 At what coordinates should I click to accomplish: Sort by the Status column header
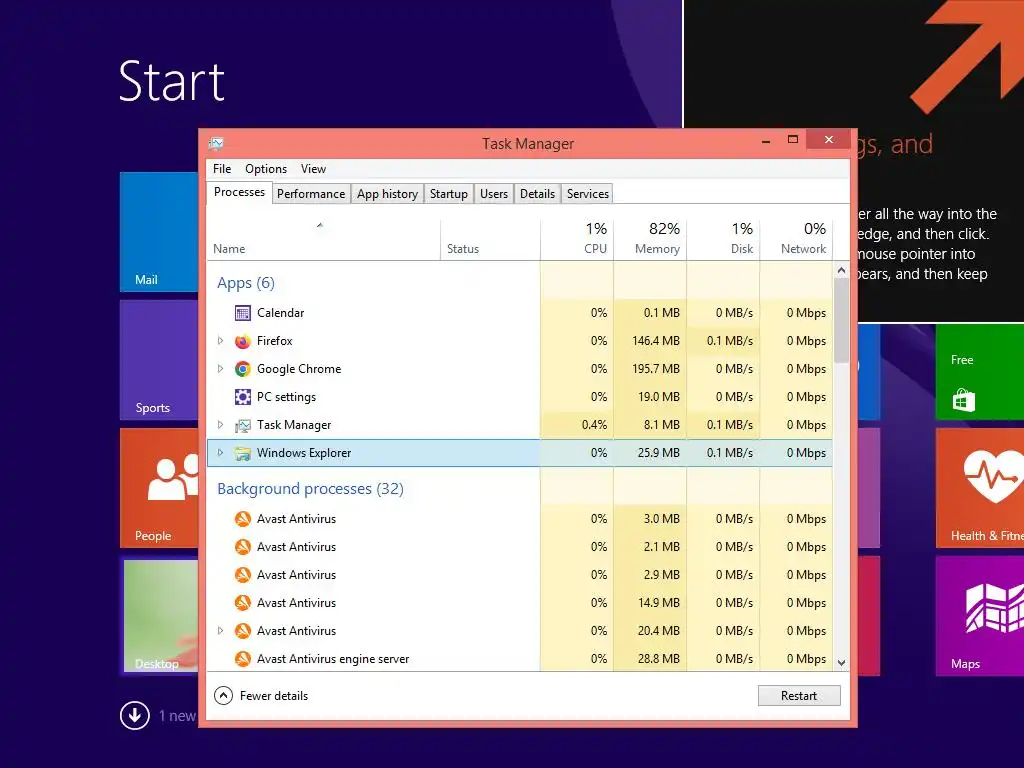click(x=490, y=238)
